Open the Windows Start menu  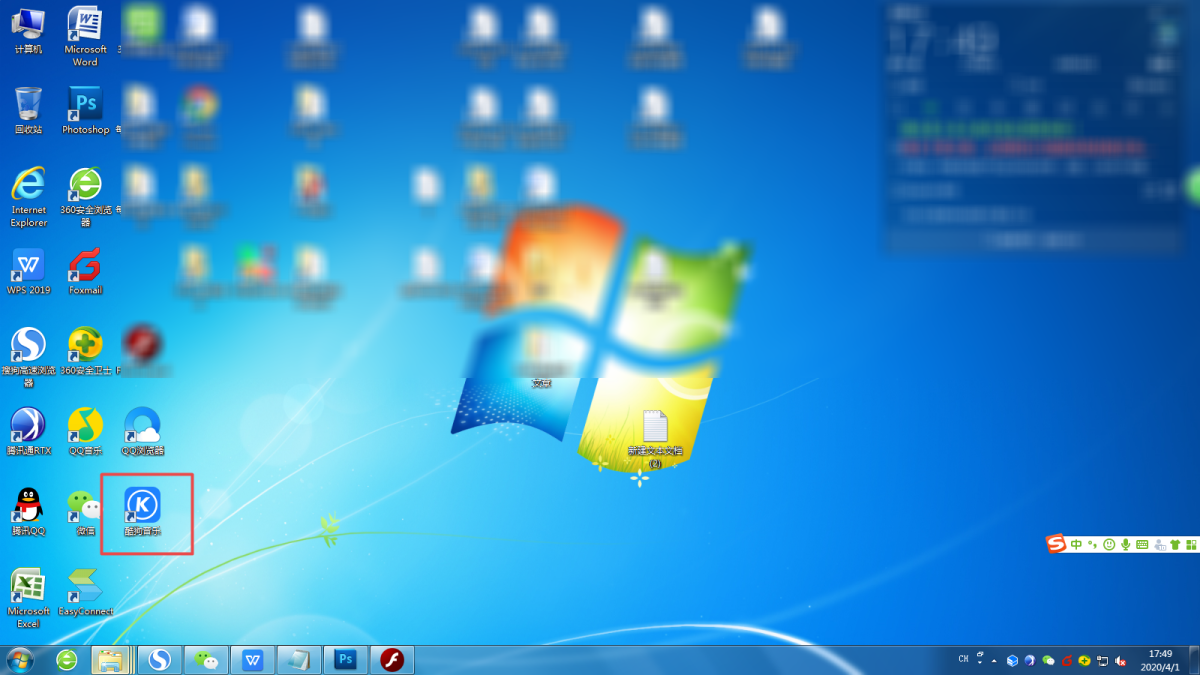[19, 660]
